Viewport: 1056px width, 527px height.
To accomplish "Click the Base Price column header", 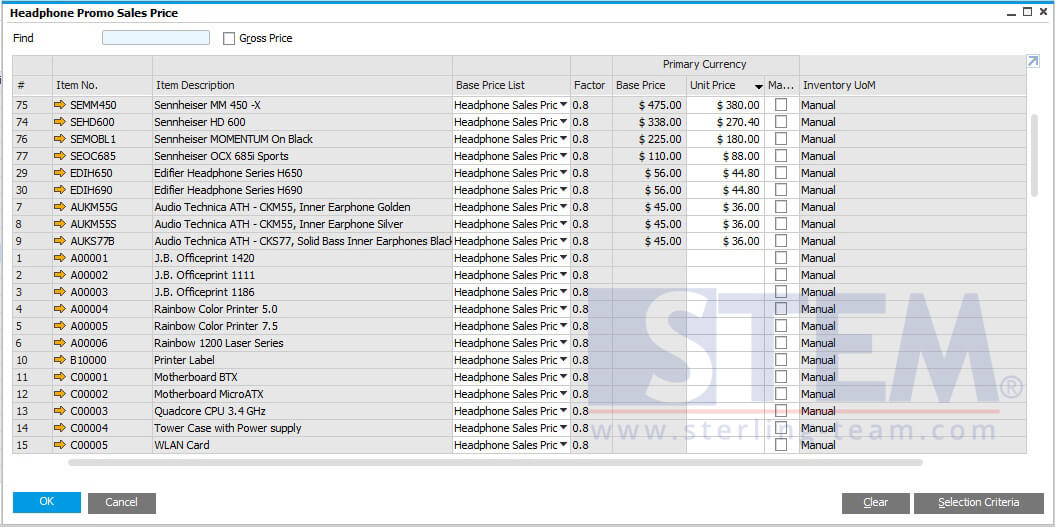I will (649, 85).
